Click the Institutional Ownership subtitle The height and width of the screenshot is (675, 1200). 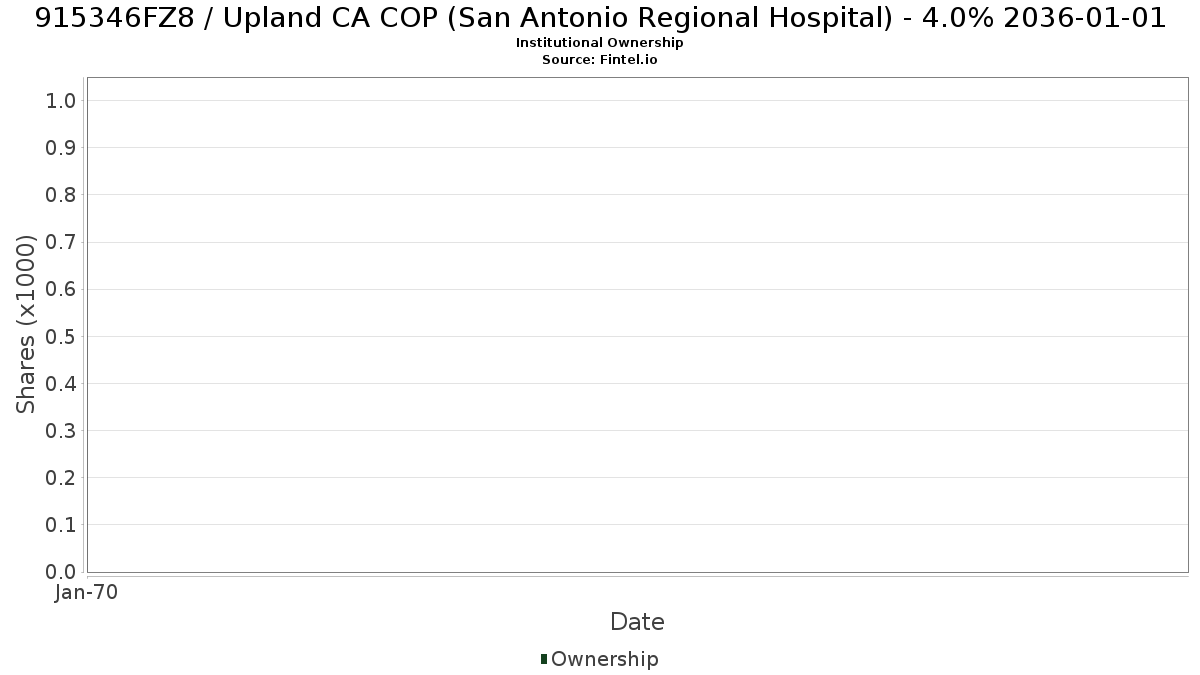pos(600,43)
